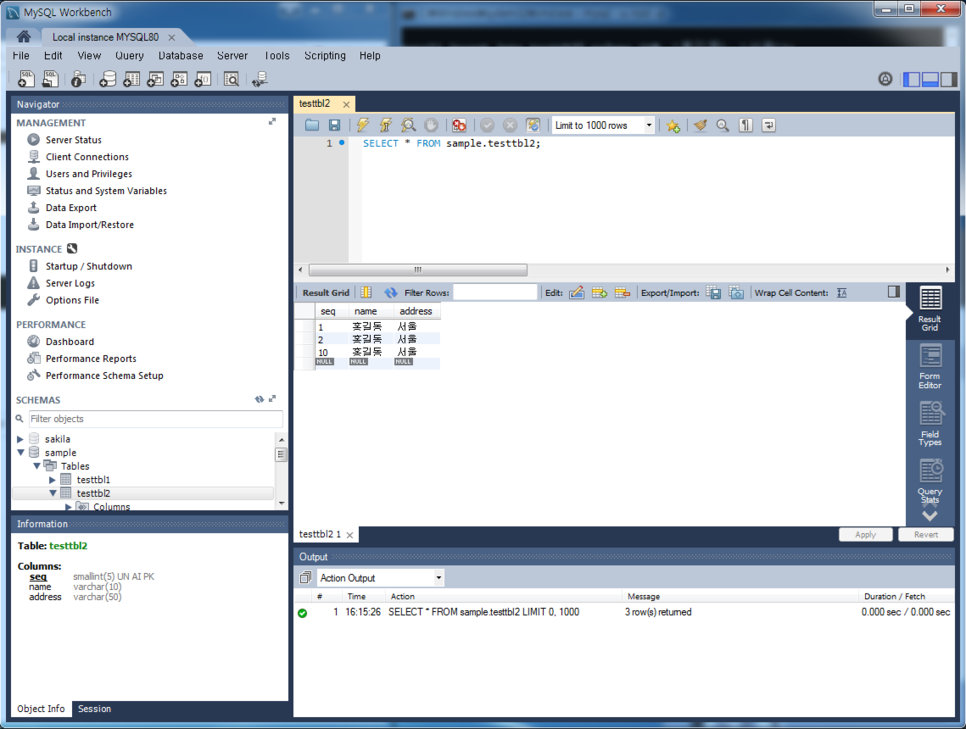
Task: Search table data icon in main toolbar
Action: 231,79
